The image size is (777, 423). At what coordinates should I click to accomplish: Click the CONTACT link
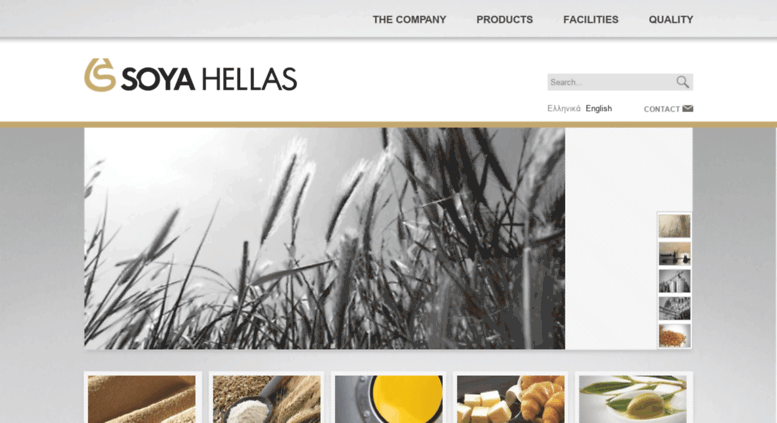point(662,109)
